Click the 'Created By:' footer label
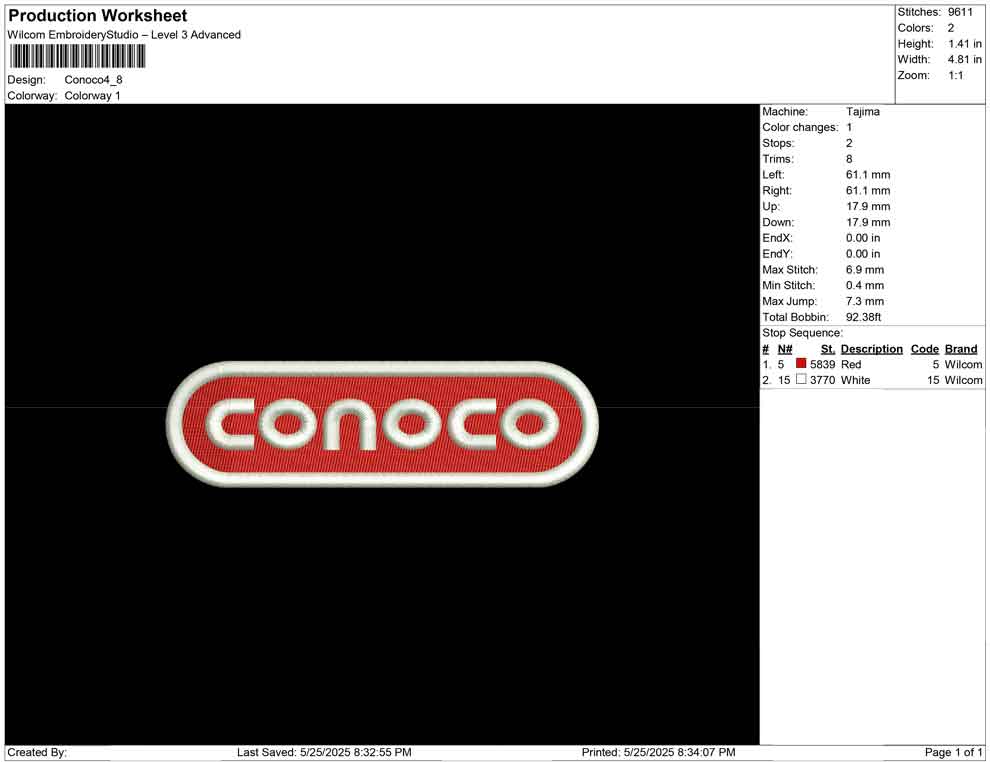This screenshot has height=762, width=990. [x=37, y=752]
